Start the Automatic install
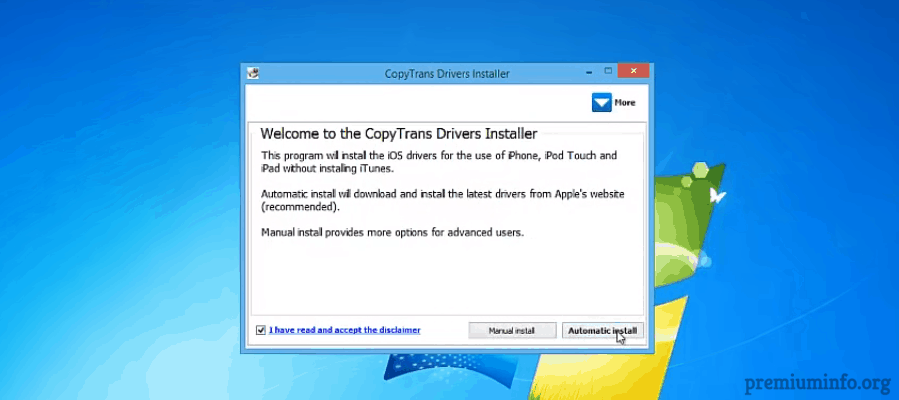This screenshot has width=899, height=400. click(603, 331)
